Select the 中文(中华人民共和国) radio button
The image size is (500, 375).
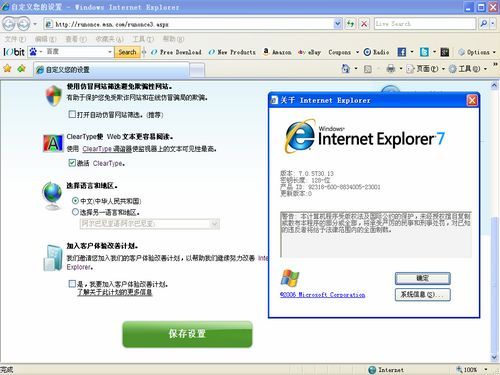[75, 201]
